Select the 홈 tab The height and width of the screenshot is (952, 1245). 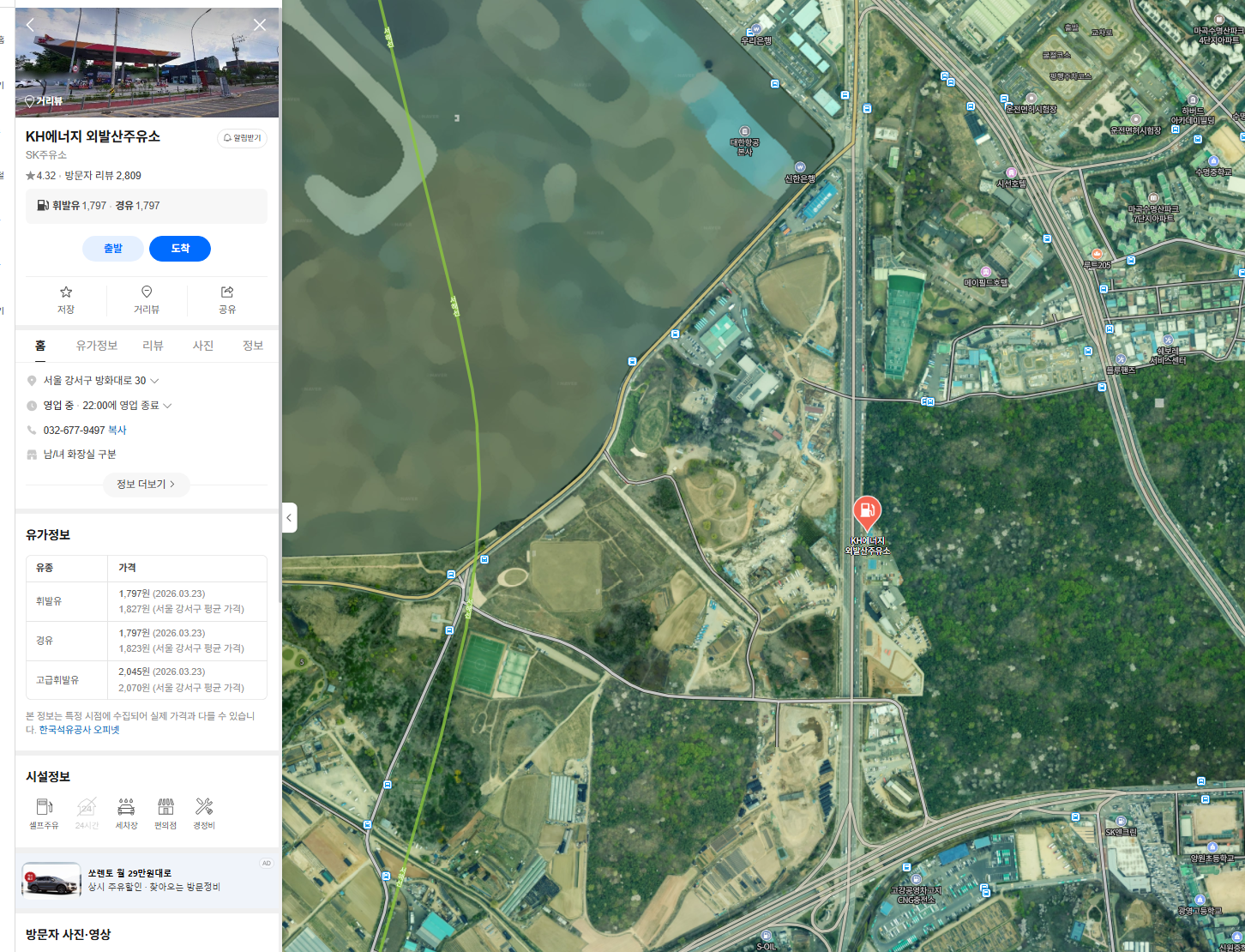(40, 346)
